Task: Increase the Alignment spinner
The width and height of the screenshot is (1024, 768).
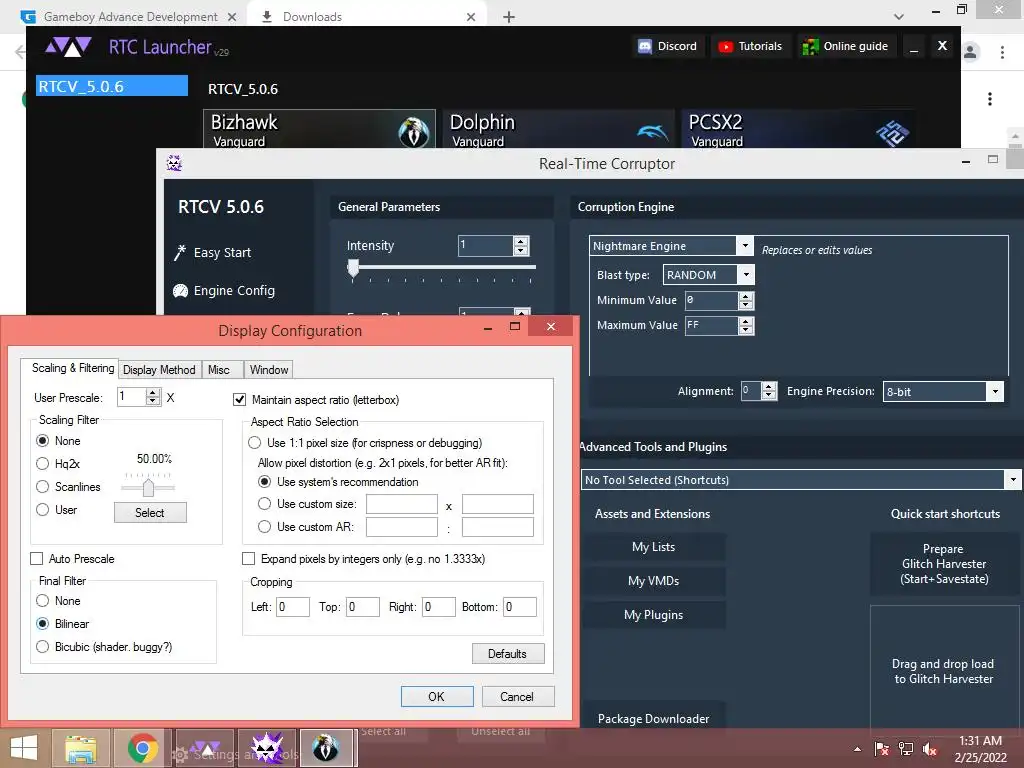Action: tap(769, 387)
